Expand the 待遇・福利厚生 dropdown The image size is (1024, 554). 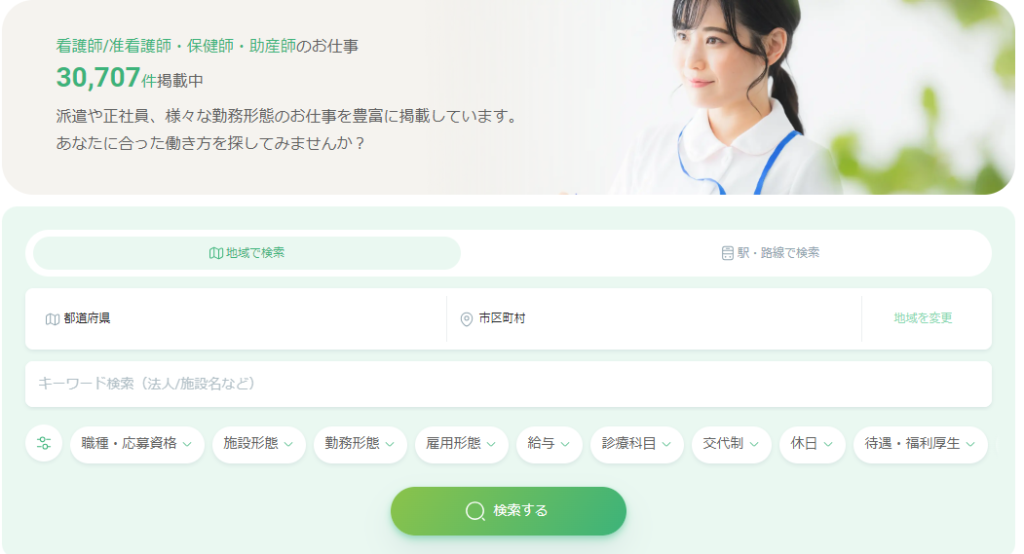point(920,444)
